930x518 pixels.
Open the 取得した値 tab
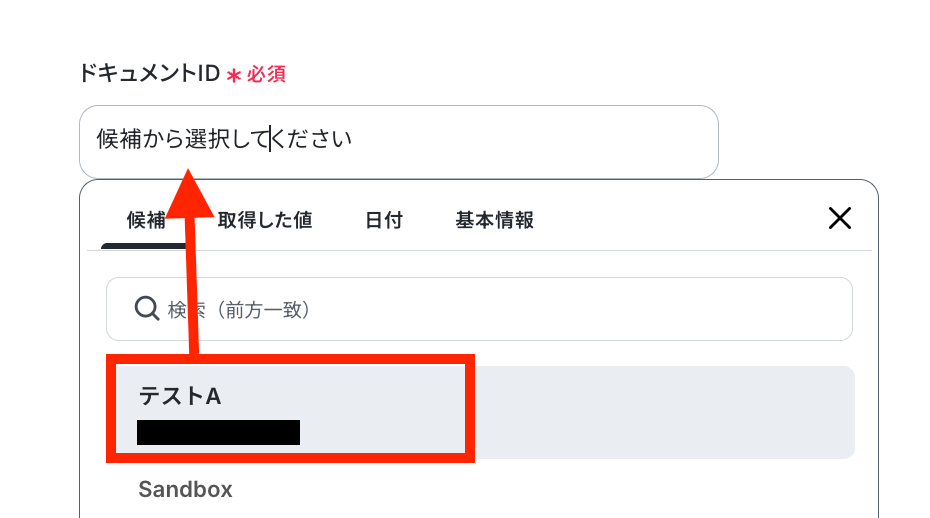[x=265, y=220]
